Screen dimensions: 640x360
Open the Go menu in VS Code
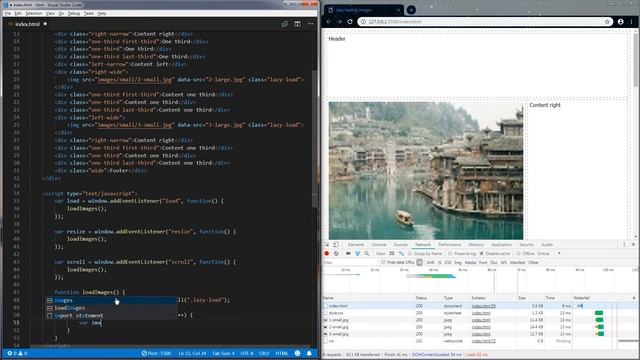point(61,13)
